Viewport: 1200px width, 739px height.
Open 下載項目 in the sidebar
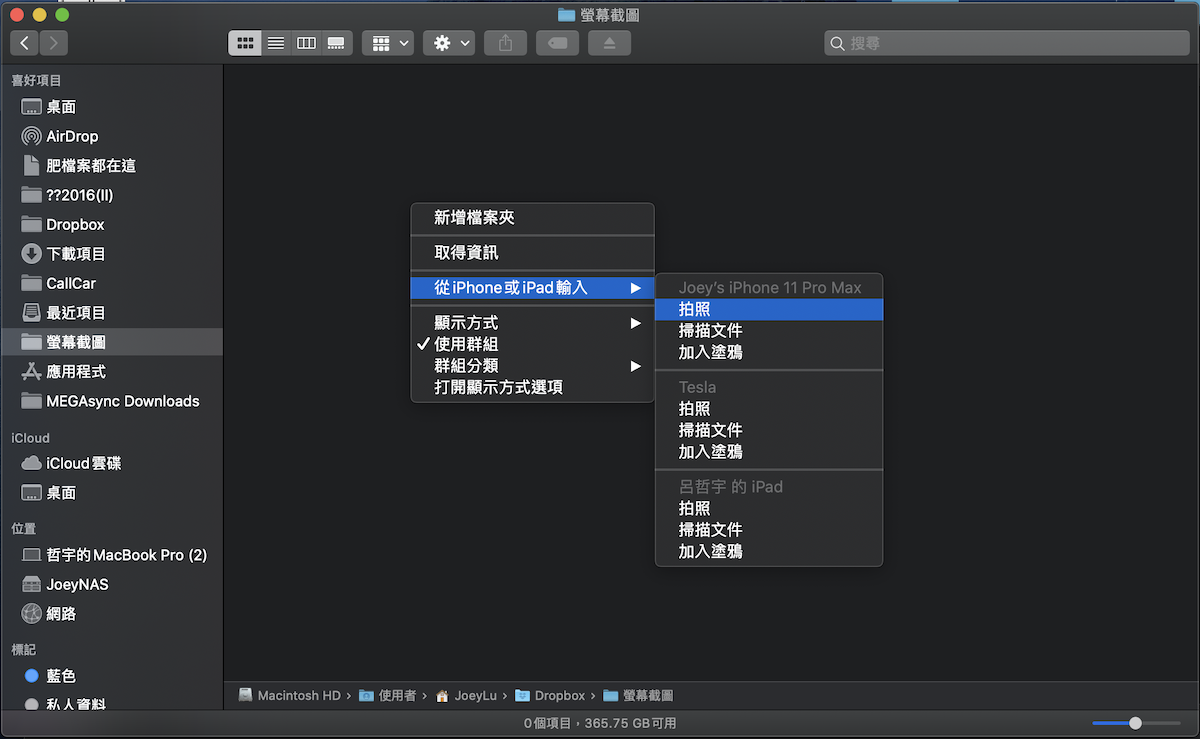[111, 254]
